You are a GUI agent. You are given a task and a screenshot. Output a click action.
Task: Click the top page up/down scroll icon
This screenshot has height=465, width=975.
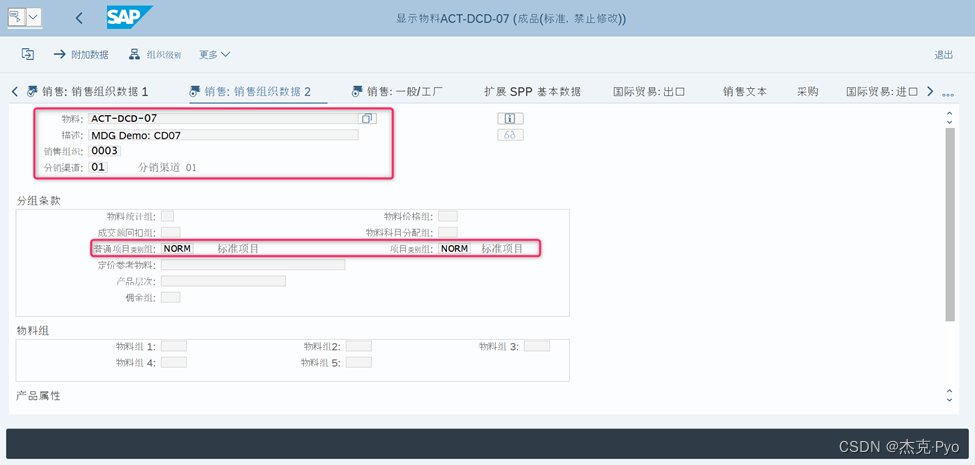click(x=949, y=116)
